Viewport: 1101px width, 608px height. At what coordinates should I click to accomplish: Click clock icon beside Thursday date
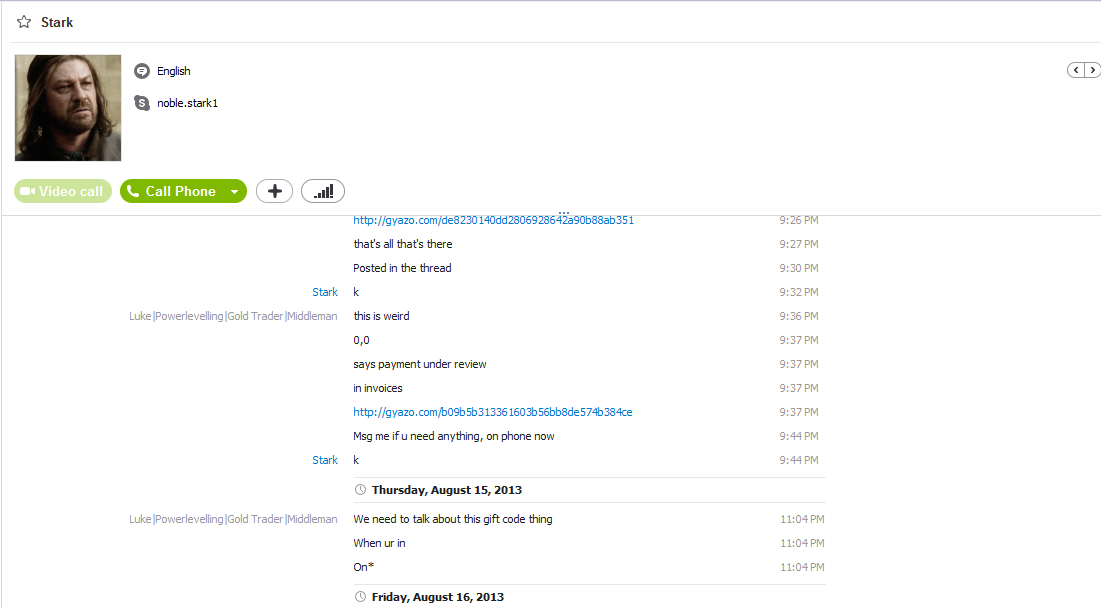click(x=360, y=490)
